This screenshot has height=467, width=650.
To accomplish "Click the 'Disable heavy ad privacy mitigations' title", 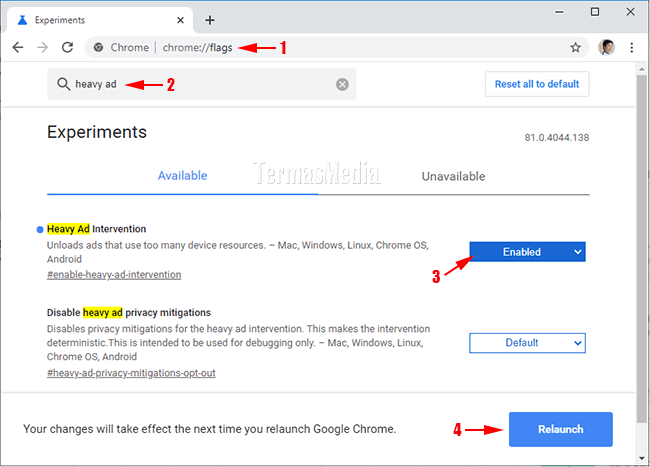I will [x=129, y=312].
